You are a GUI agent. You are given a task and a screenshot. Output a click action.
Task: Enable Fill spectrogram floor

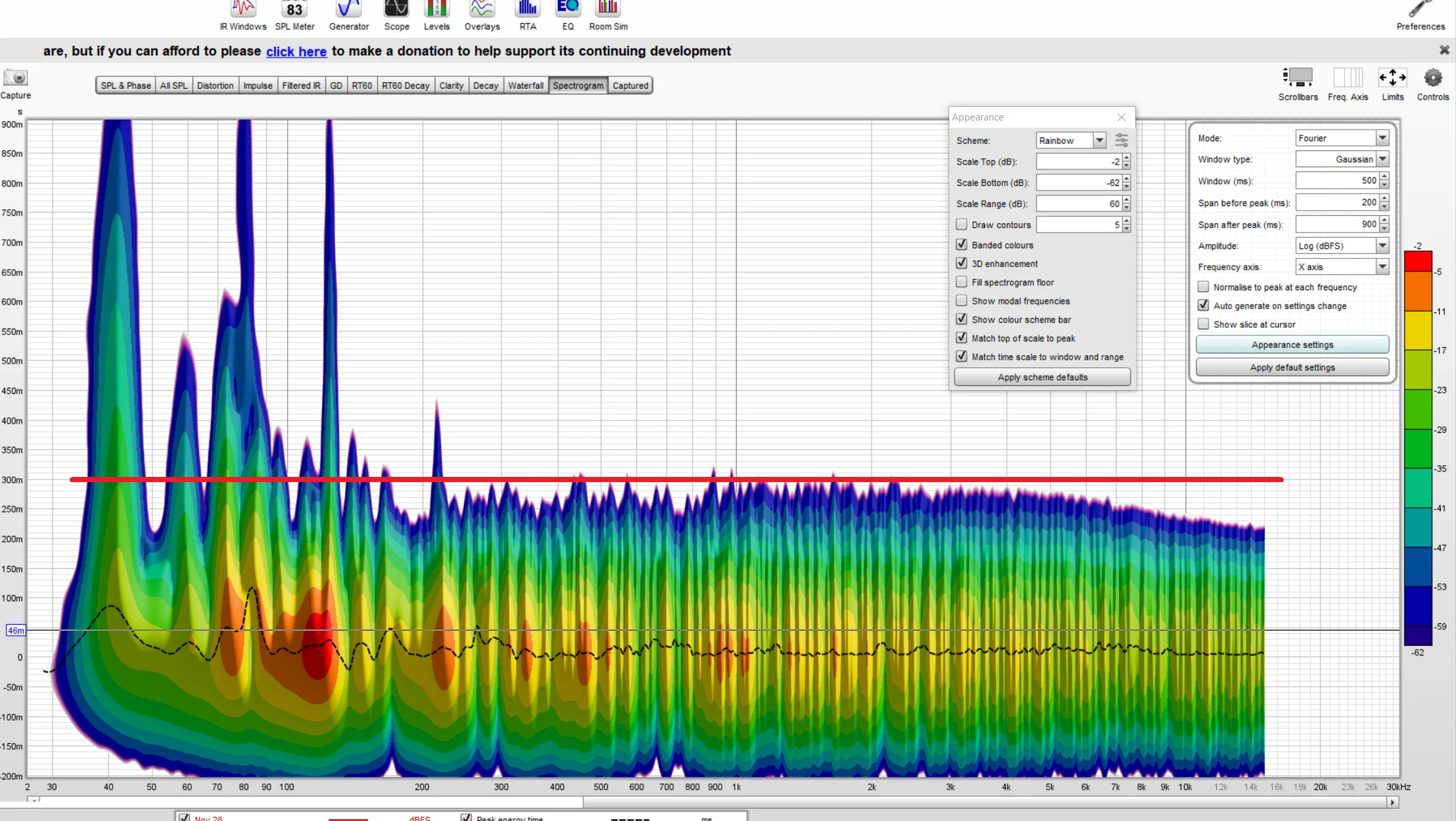(962, 282)
